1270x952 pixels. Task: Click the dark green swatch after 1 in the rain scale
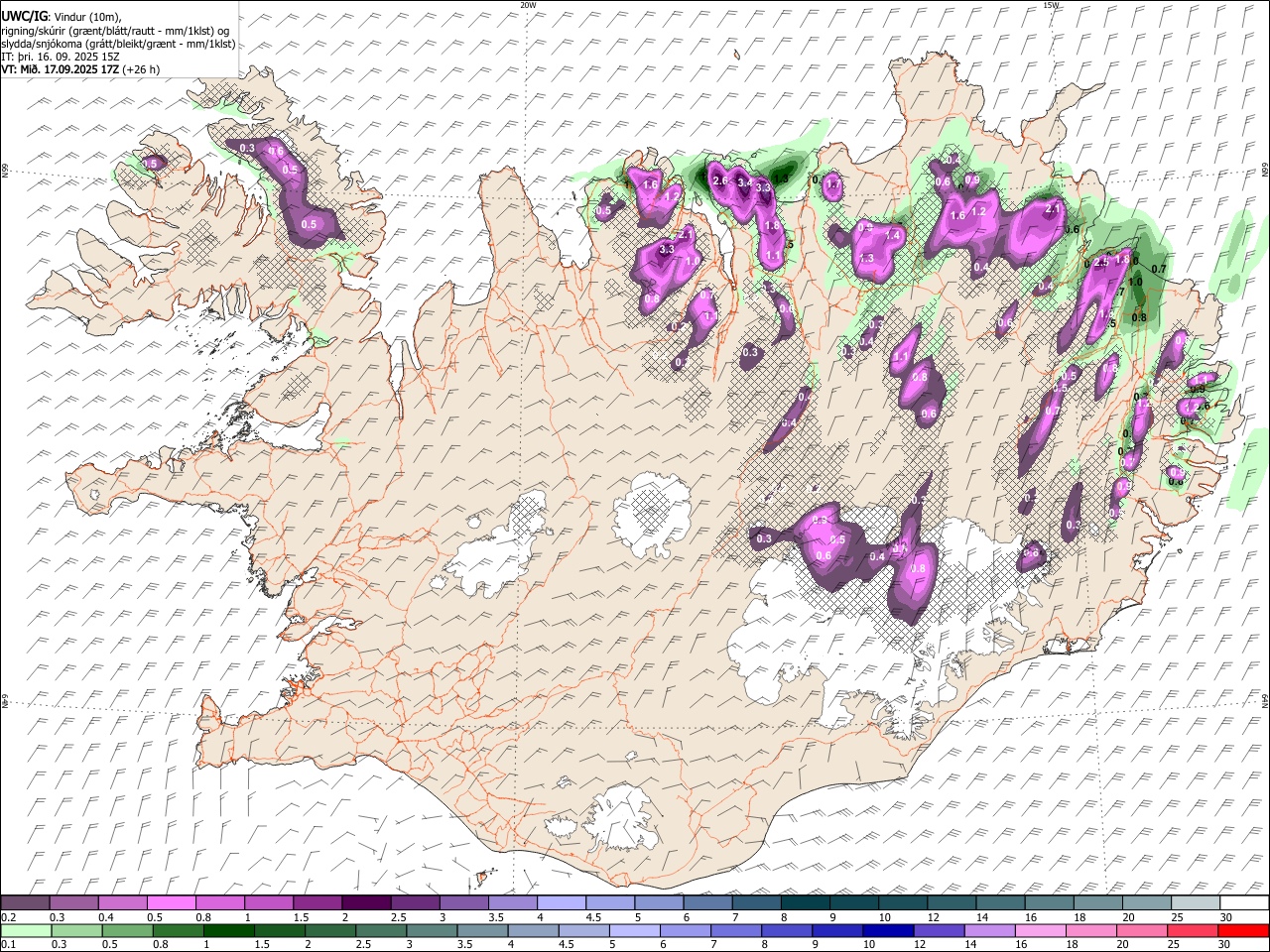[x=228, y=930]
